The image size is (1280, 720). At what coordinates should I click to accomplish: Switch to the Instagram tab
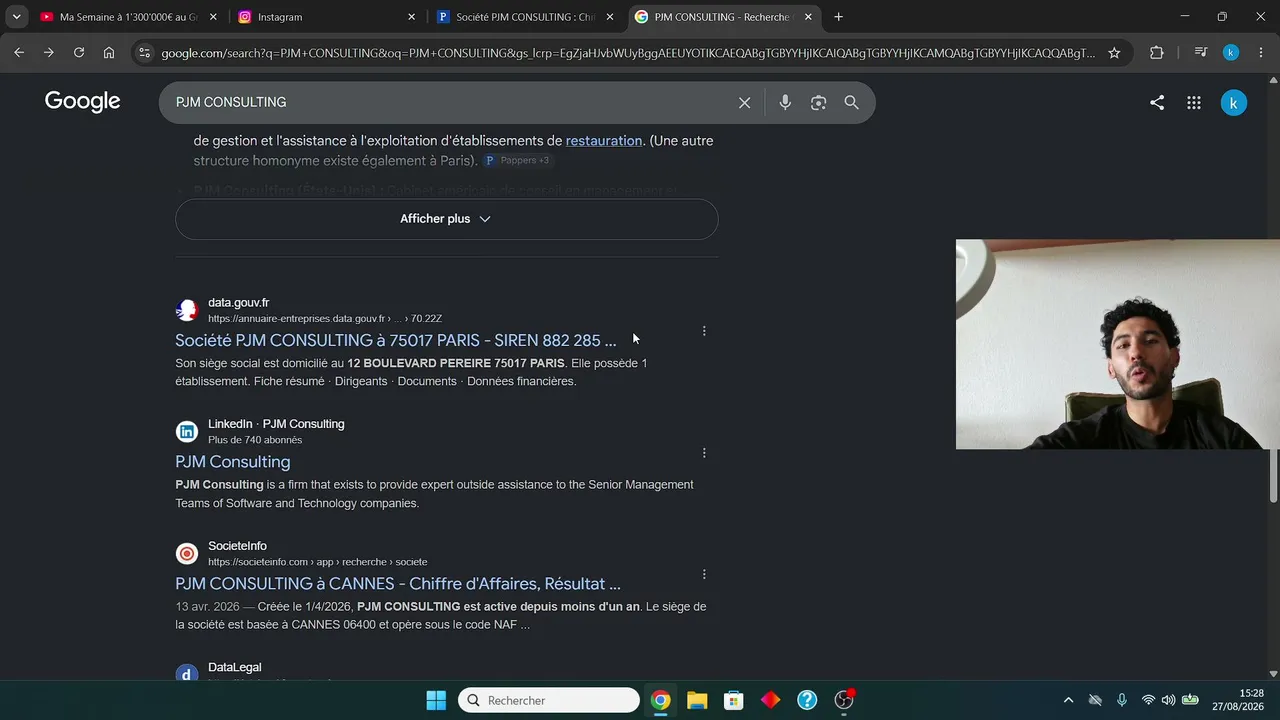[x=327, y=17]
